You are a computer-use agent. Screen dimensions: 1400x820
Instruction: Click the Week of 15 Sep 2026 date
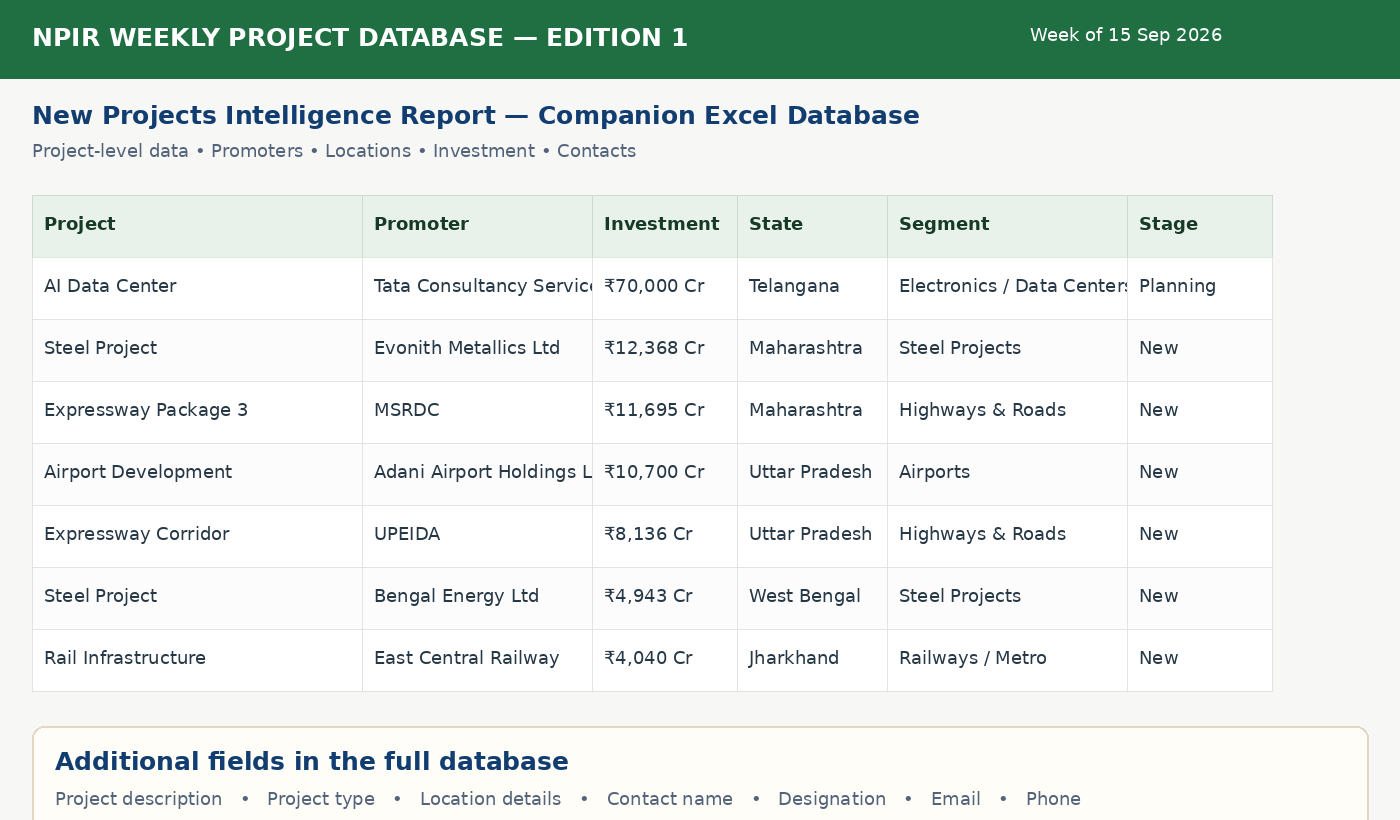(1126, 36)
